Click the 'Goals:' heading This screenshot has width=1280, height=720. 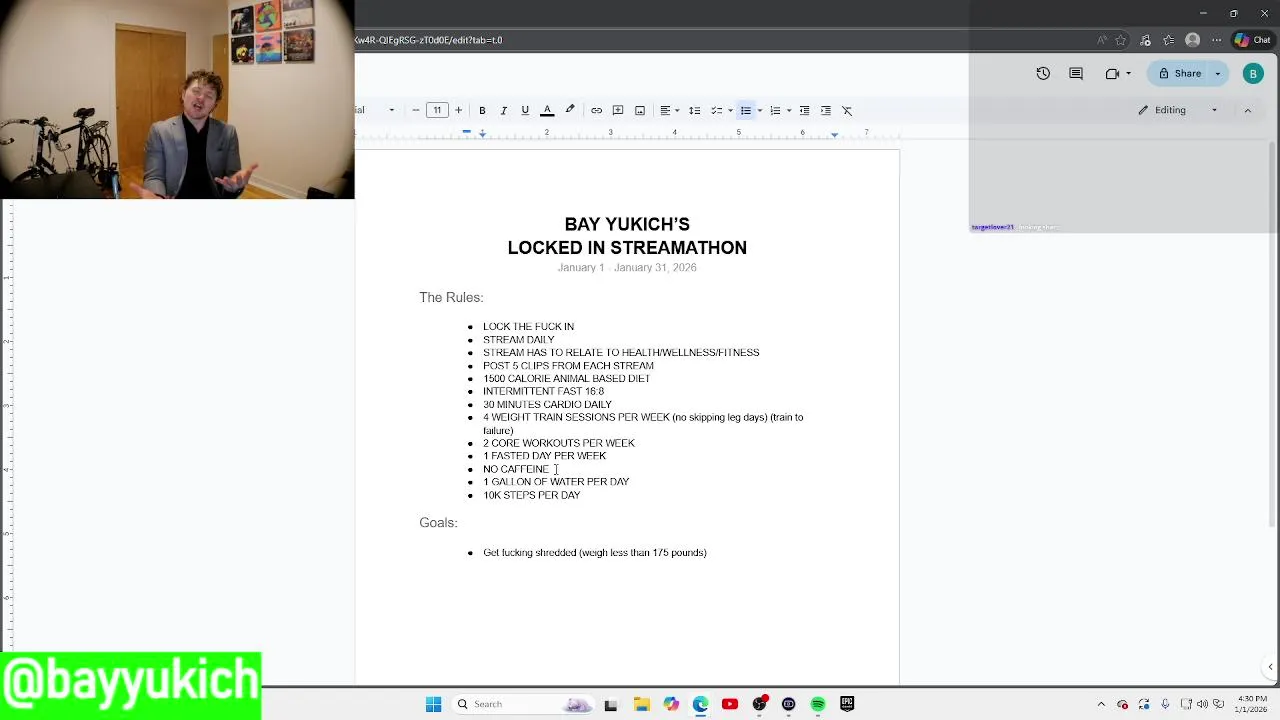[x=438, y=522]
